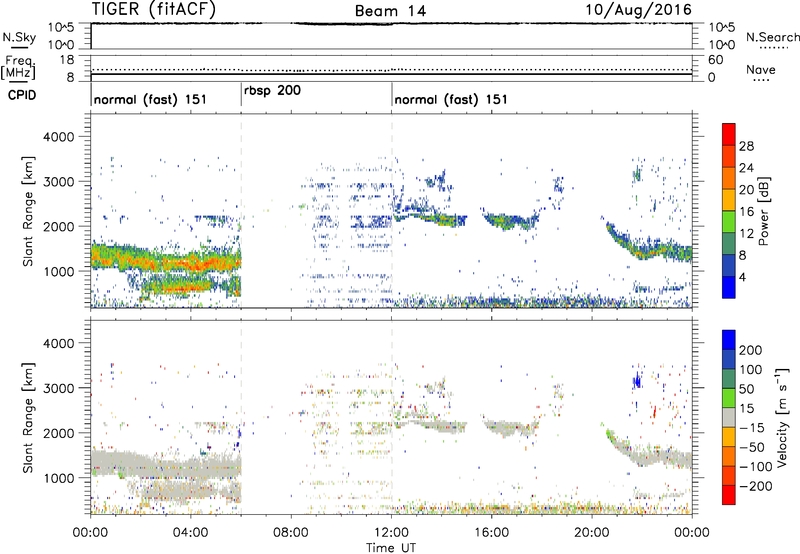Viewport: 800px width, 554px height.
Task: Click the 100 label on Velocity colorbar
Action: [x=751, y=370]
